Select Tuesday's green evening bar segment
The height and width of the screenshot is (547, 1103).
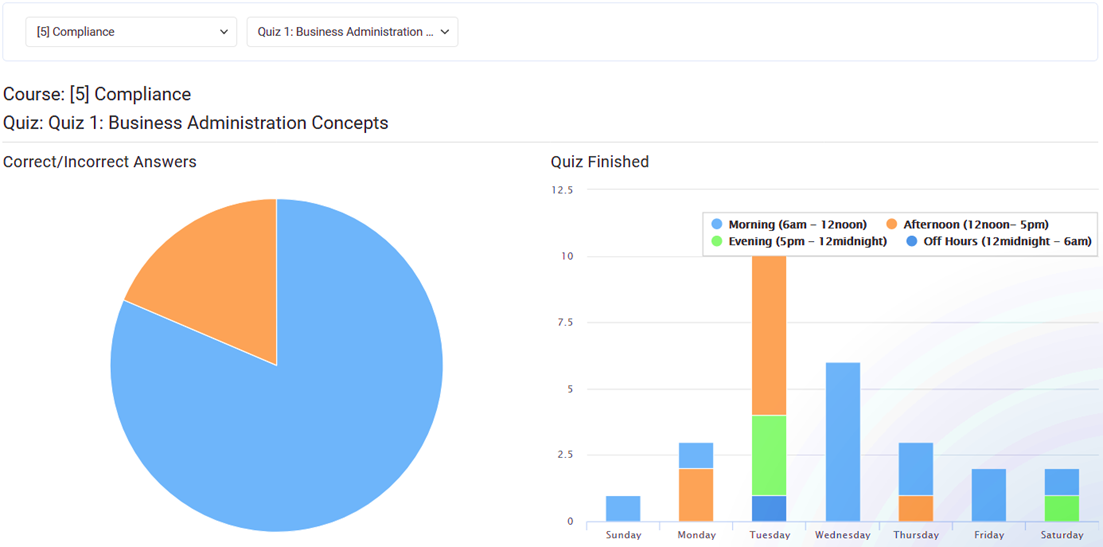(x=769, y=455)
